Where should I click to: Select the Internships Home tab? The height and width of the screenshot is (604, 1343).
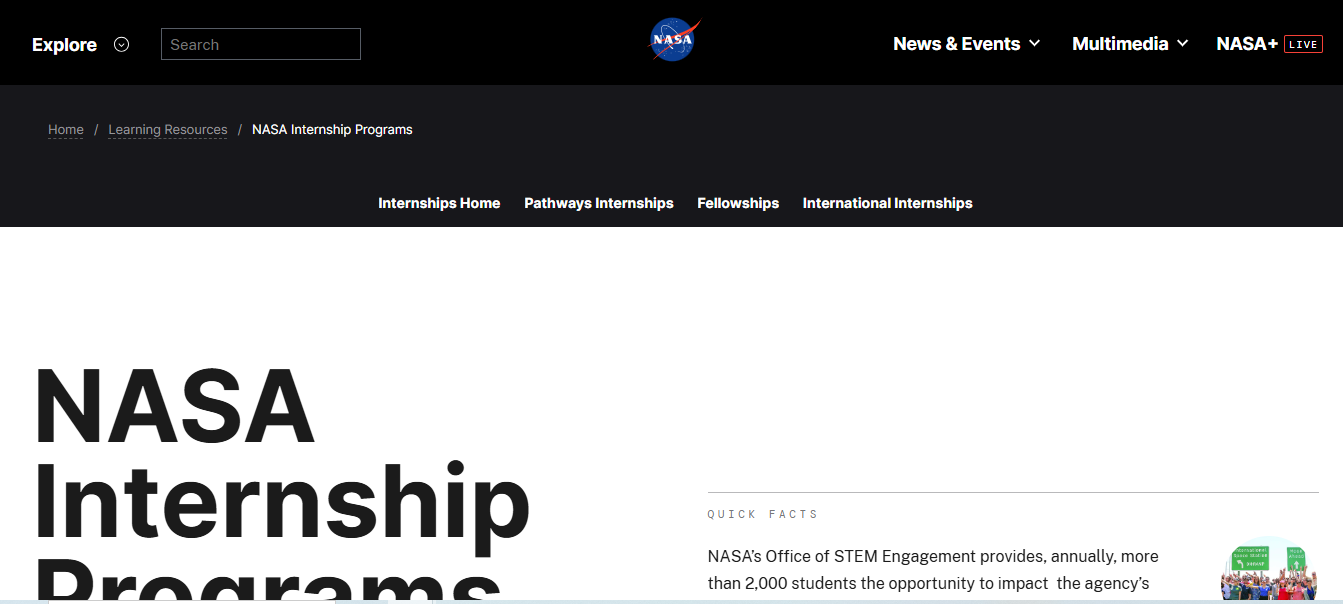click(439, 203)
